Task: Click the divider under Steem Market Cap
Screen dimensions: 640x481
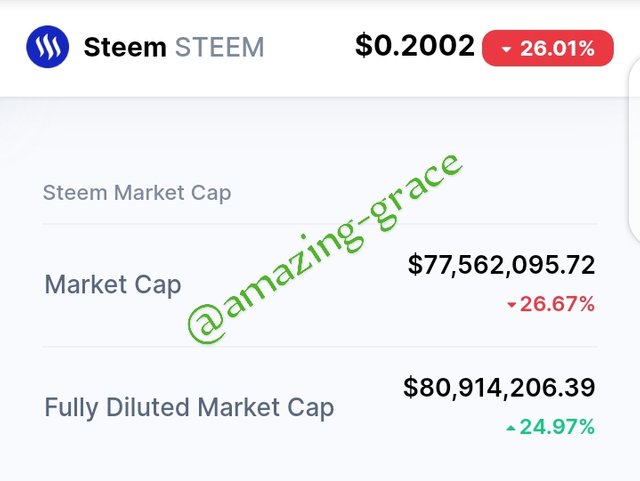Action: (320, 224)
